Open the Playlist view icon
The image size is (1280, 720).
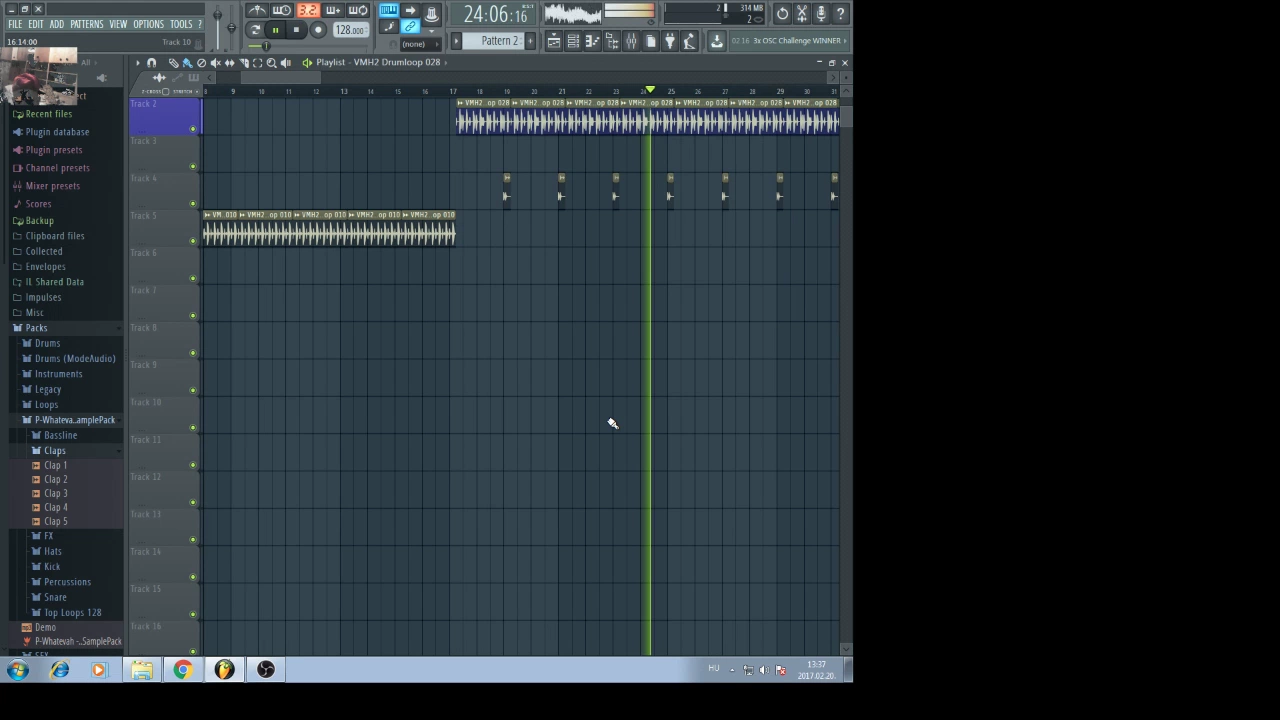pos(553,41)
